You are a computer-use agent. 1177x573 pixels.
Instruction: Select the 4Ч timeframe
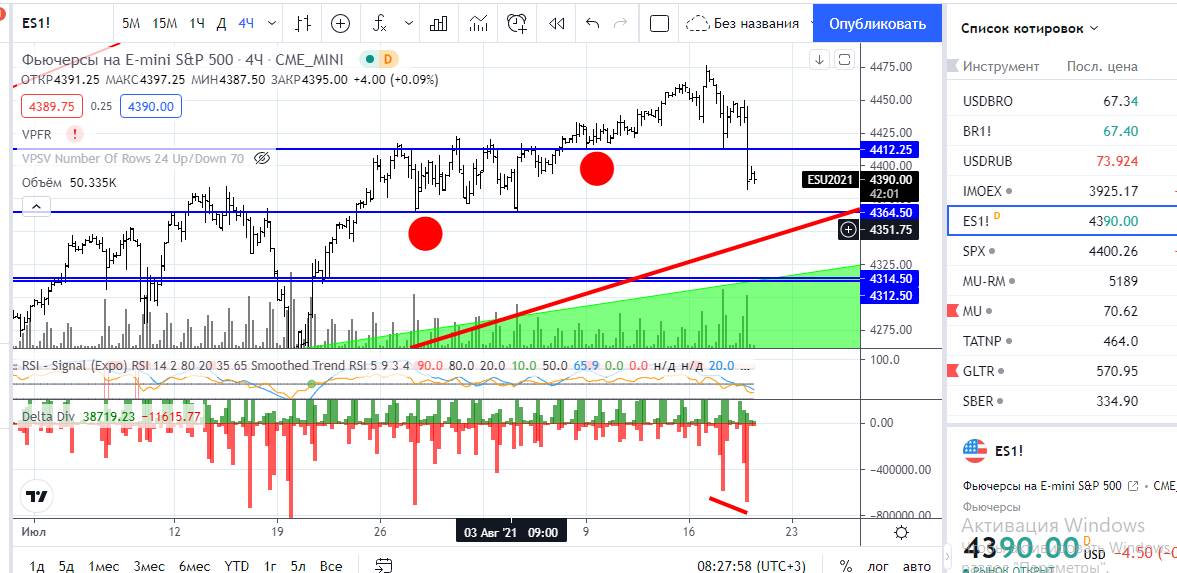pos(246,23)
